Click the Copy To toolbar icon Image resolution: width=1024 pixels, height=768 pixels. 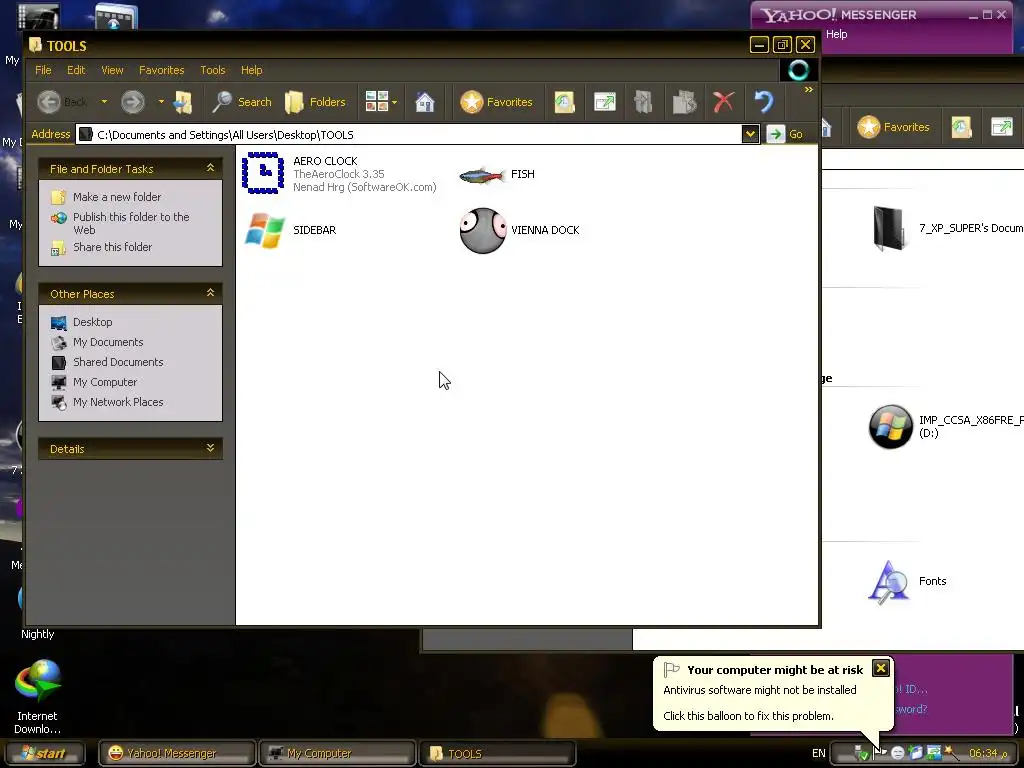point(684,102)
